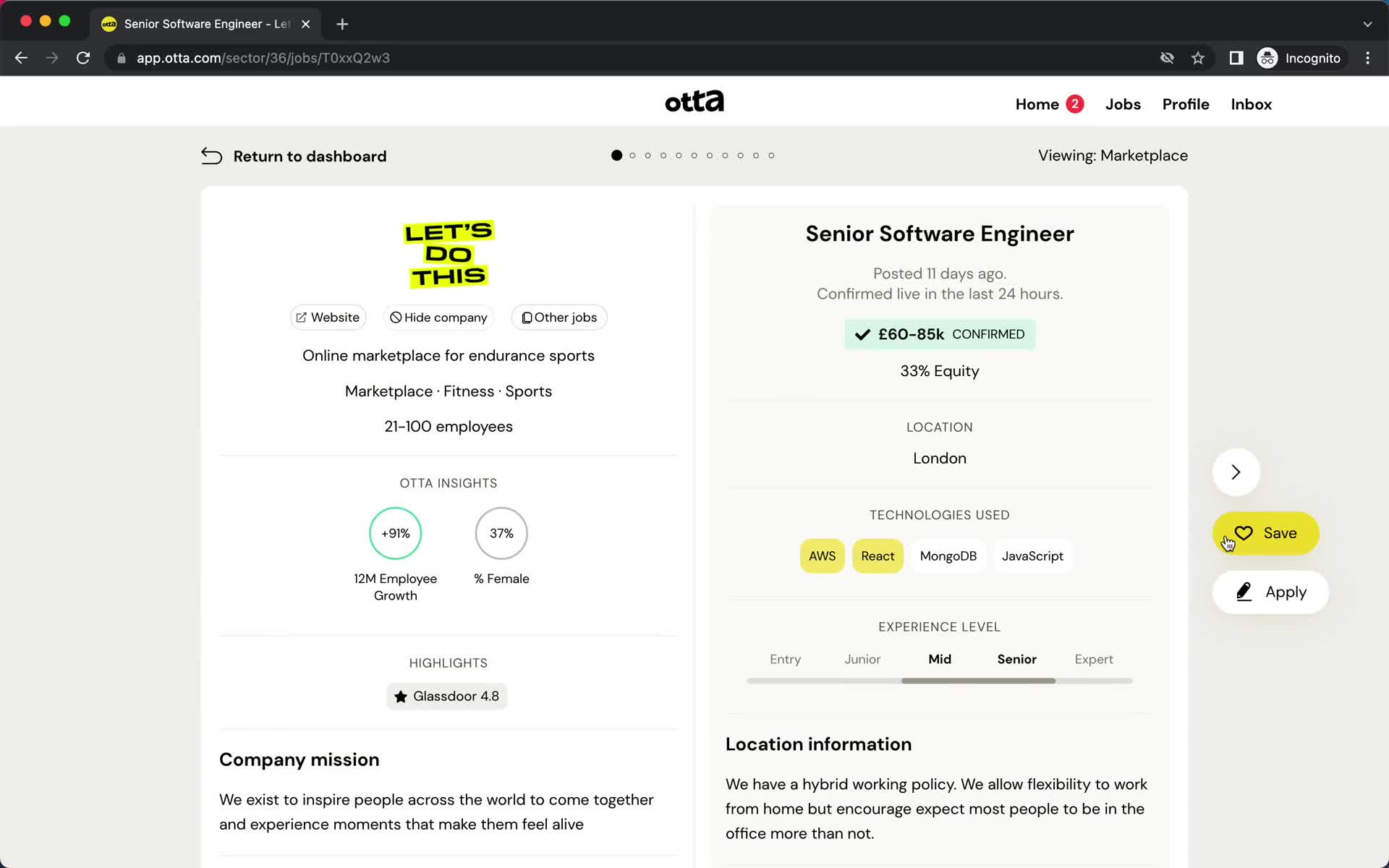Click the 37% female insight circle
The image size is (1389, 868).
click(501, 533)
